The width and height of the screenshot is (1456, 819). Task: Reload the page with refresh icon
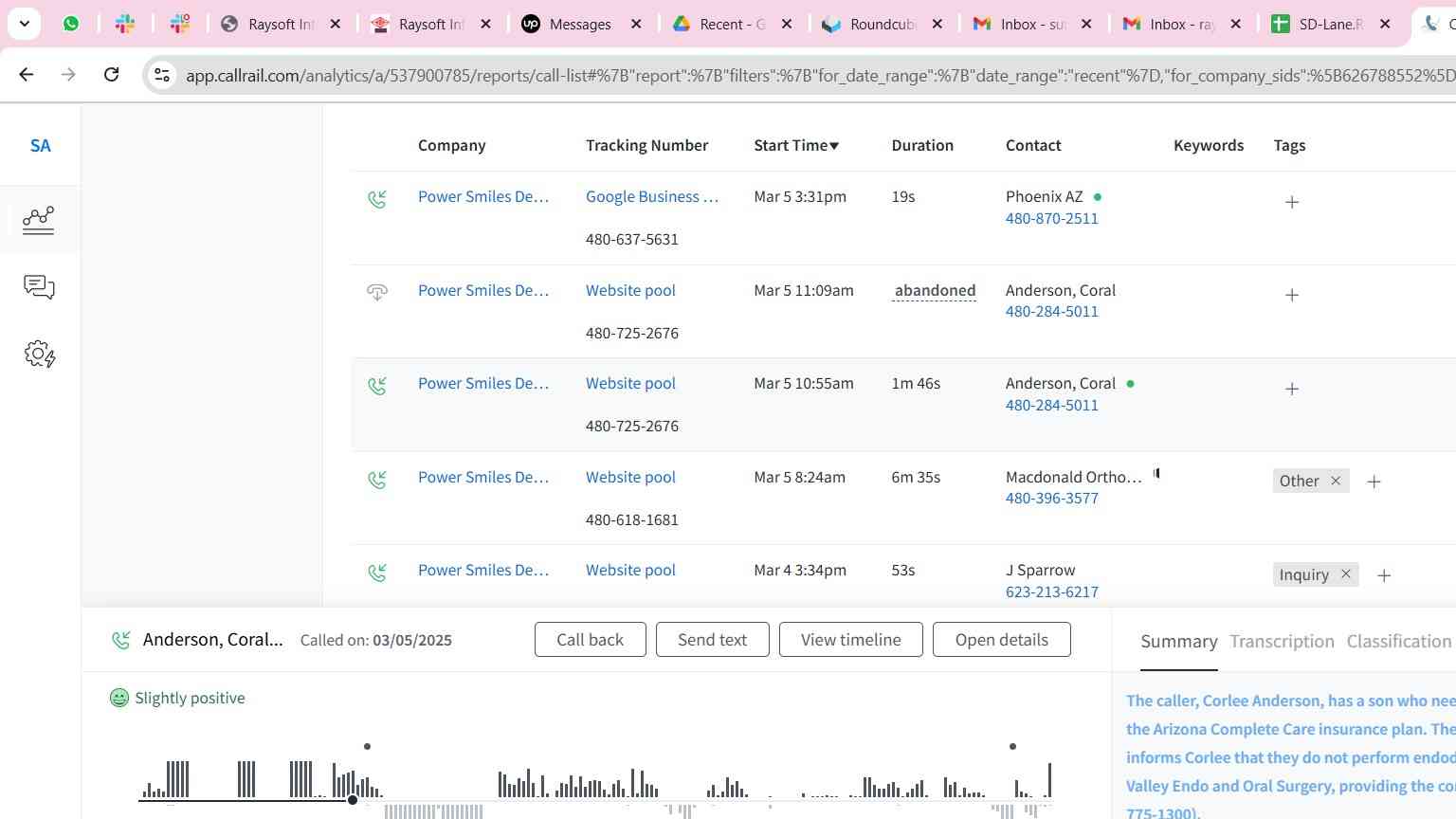coord(111,74)
